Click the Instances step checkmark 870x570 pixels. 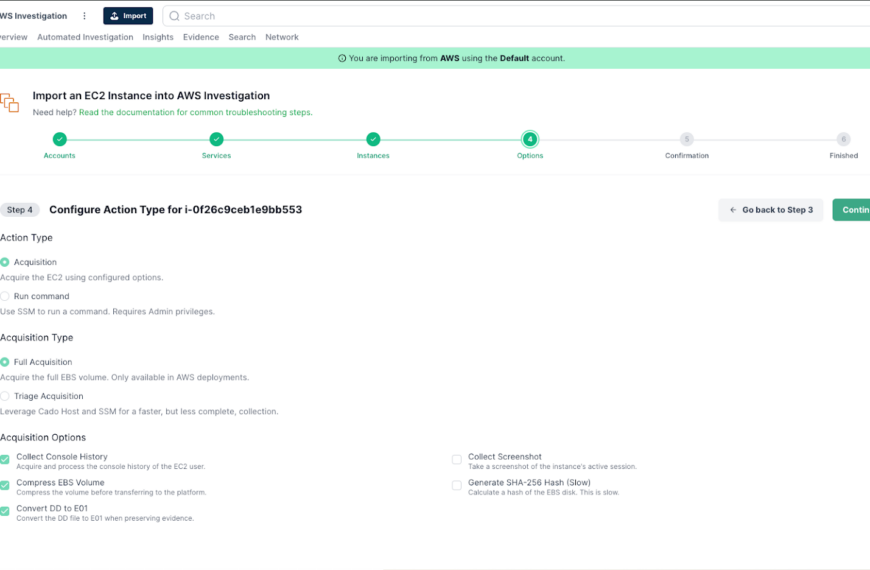[373, 139]
